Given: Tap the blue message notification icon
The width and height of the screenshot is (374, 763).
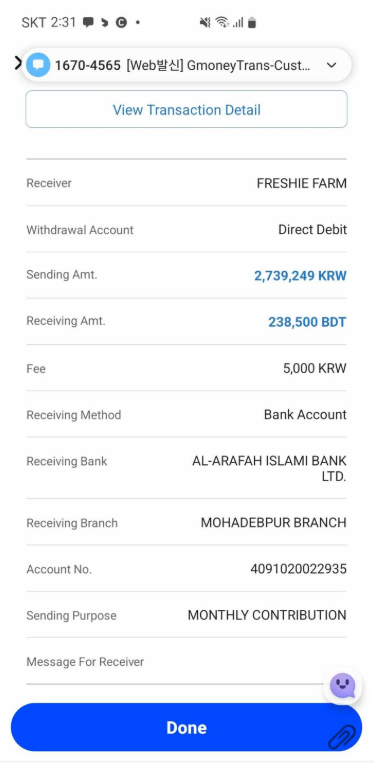Looking at the screenshot, I should [x=38, y=65].
